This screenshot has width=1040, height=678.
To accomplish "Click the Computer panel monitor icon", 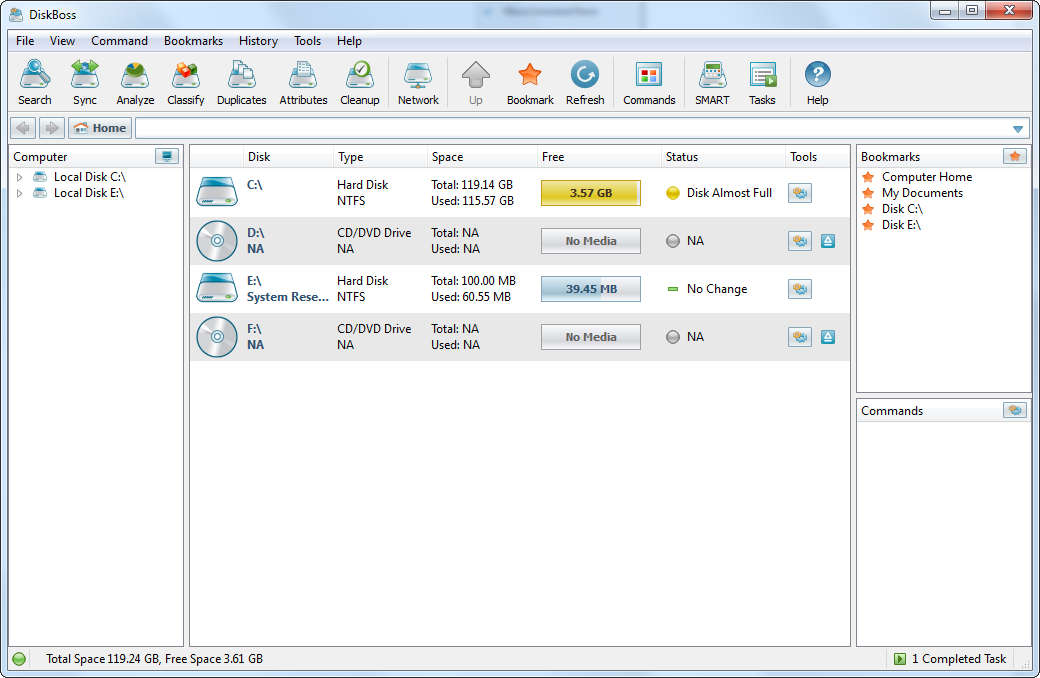I will click(x=166, y=156).
